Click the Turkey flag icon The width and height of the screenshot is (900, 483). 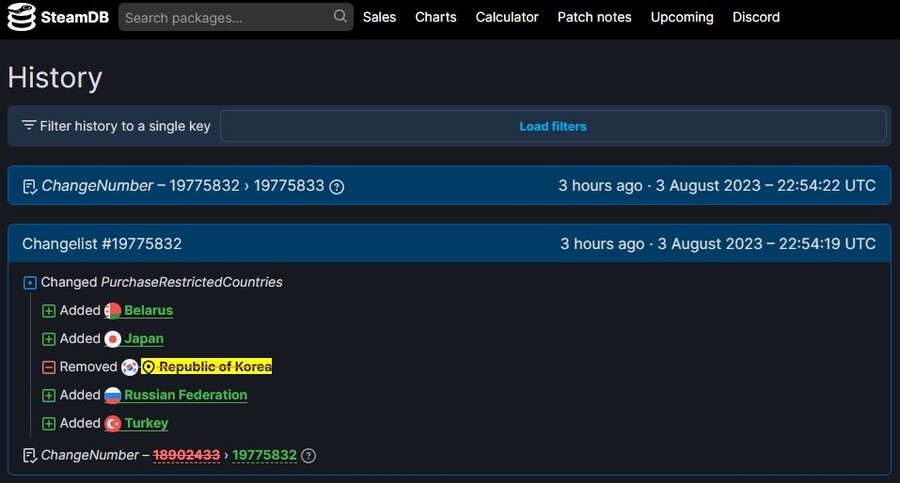coord(112,423)
